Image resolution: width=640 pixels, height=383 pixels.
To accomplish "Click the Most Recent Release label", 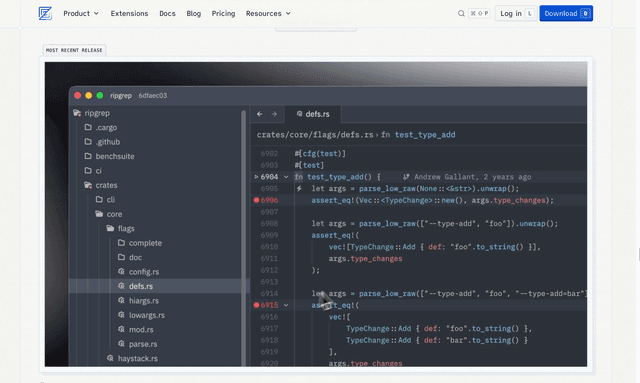I will [74, 50].
